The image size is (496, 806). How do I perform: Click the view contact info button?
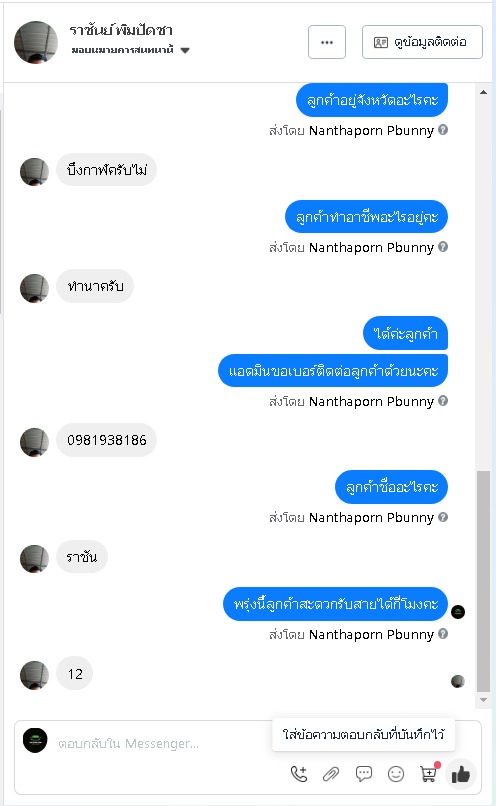(422, 42)
